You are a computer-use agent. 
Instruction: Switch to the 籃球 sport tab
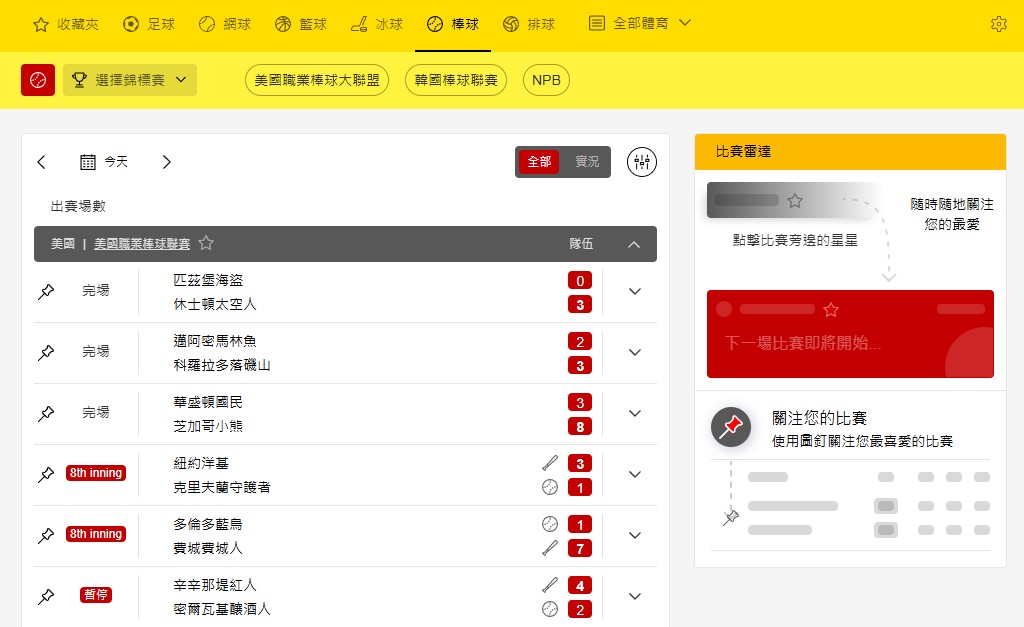click(300, 24)
